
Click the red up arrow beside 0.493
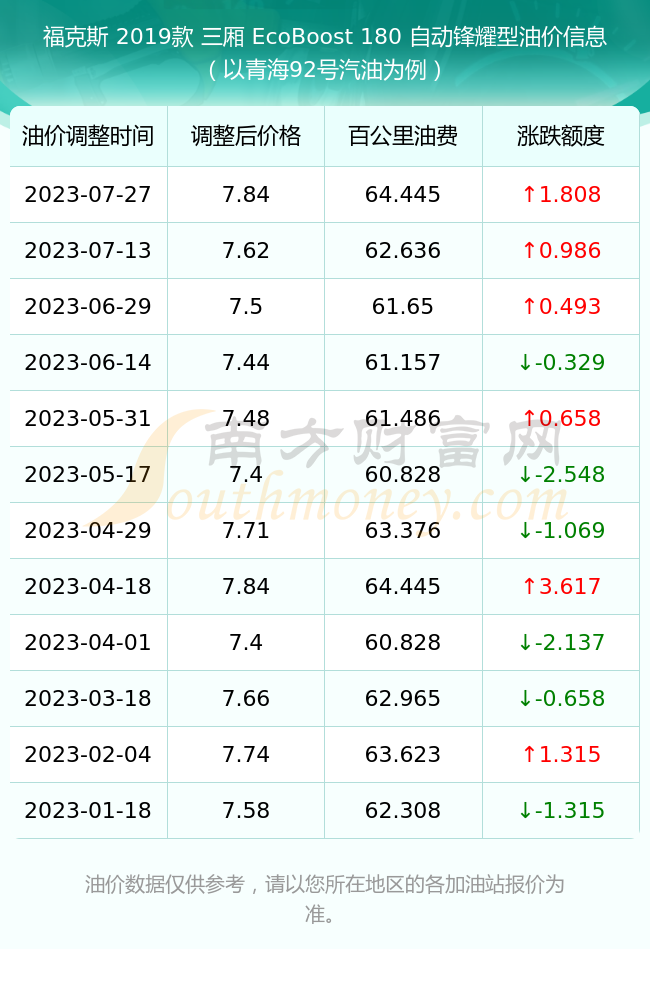[x=529, y=307]
